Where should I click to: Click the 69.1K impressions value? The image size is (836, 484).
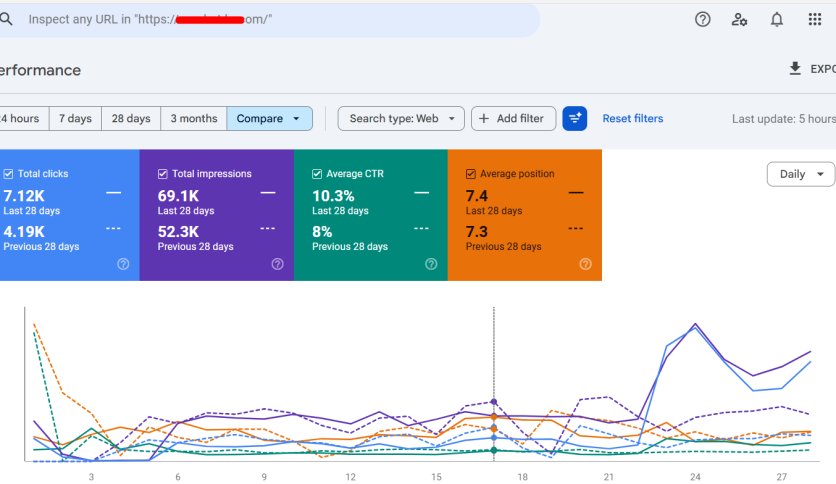click(178, 196)
